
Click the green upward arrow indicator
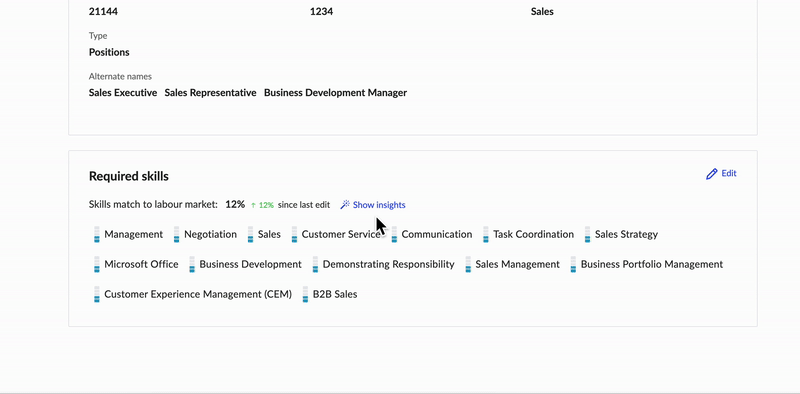(x=253, y=205)
